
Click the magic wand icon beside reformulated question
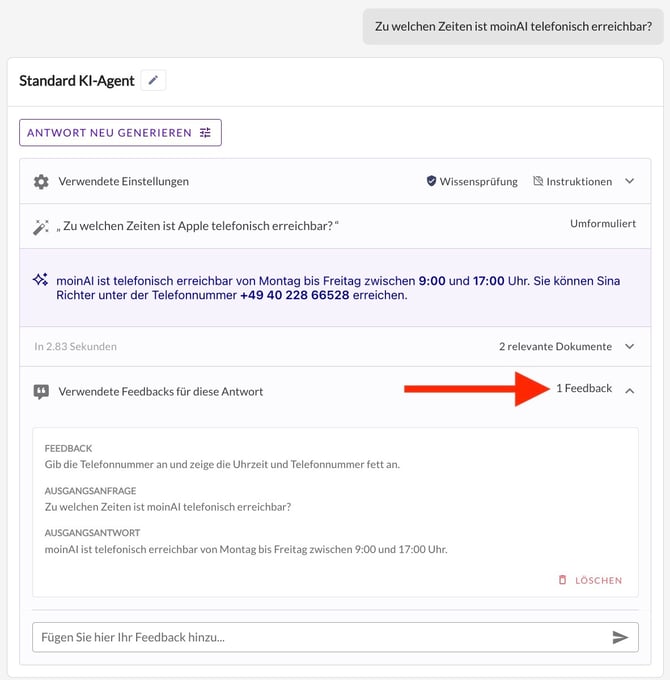tap(41, 227)
